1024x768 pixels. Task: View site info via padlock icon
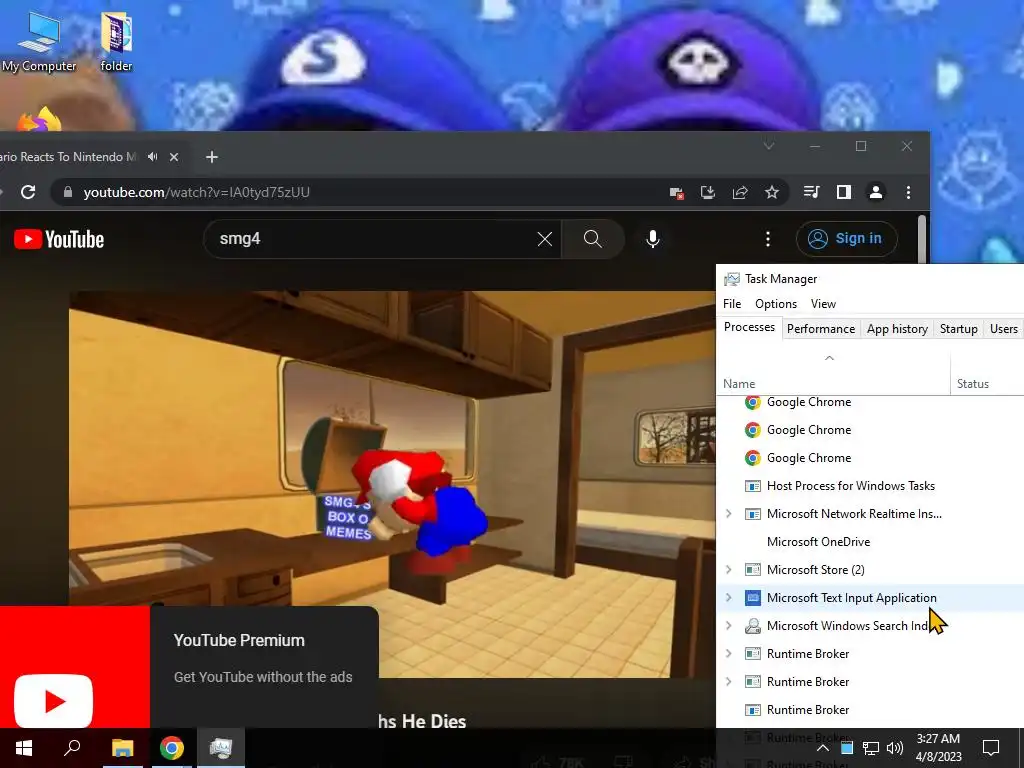point(67,192)
